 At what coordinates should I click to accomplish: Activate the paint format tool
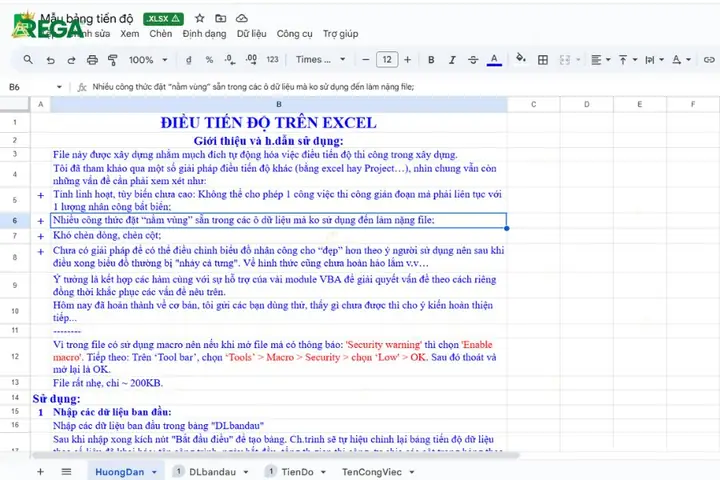click(112, 60)
